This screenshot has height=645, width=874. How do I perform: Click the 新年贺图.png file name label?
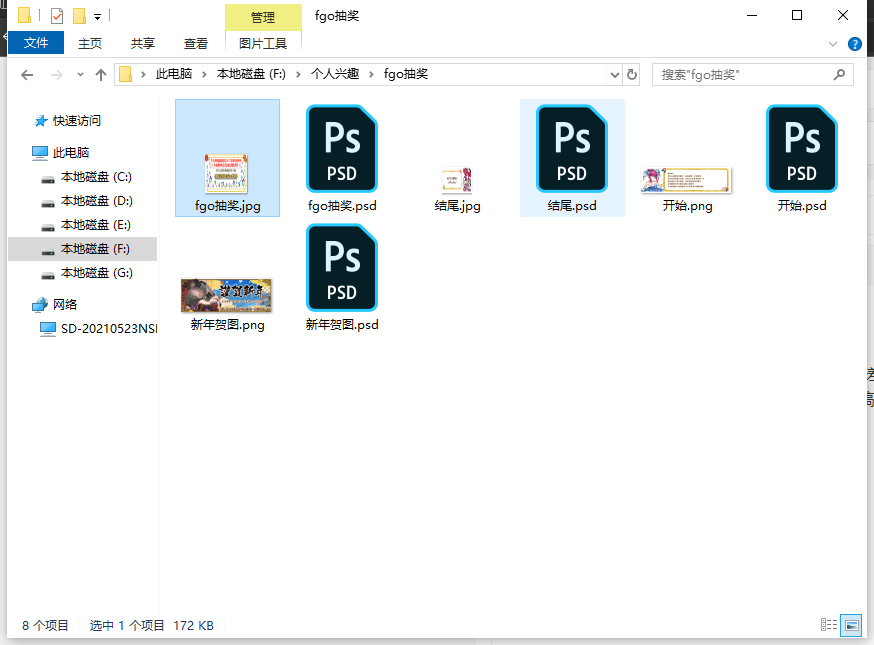coord(227,325)
